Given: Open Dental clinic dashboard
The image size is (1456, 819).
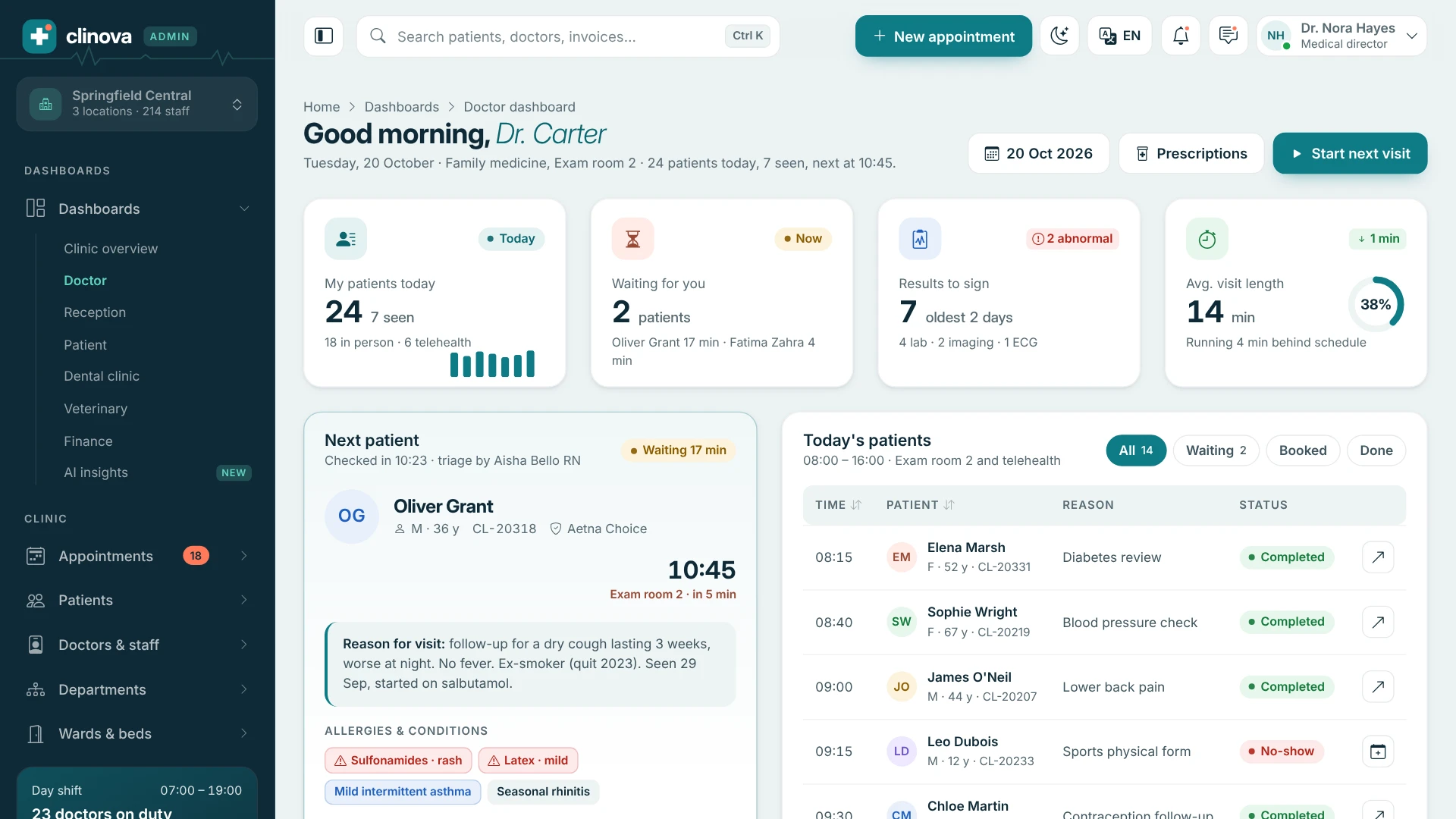Looking at the screenshot, I should tap(102, 376).
